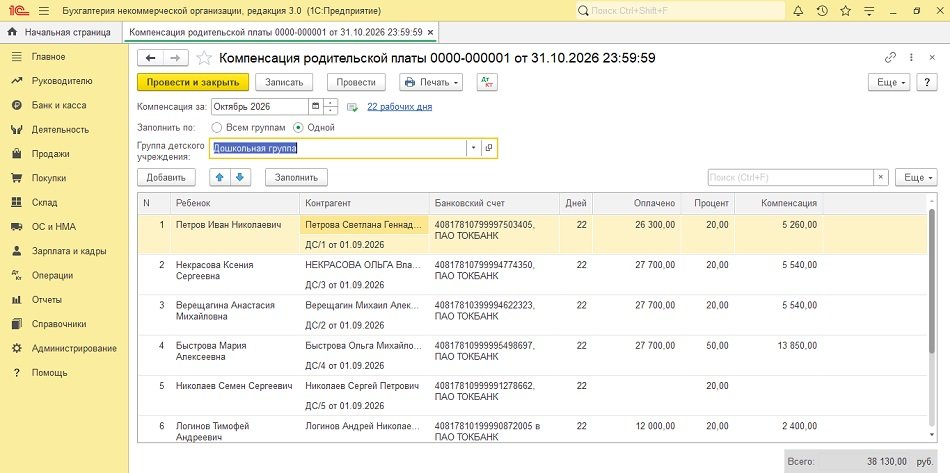Go to home page icon tab
Screen dimensions: 950x473
click(12, 32)
